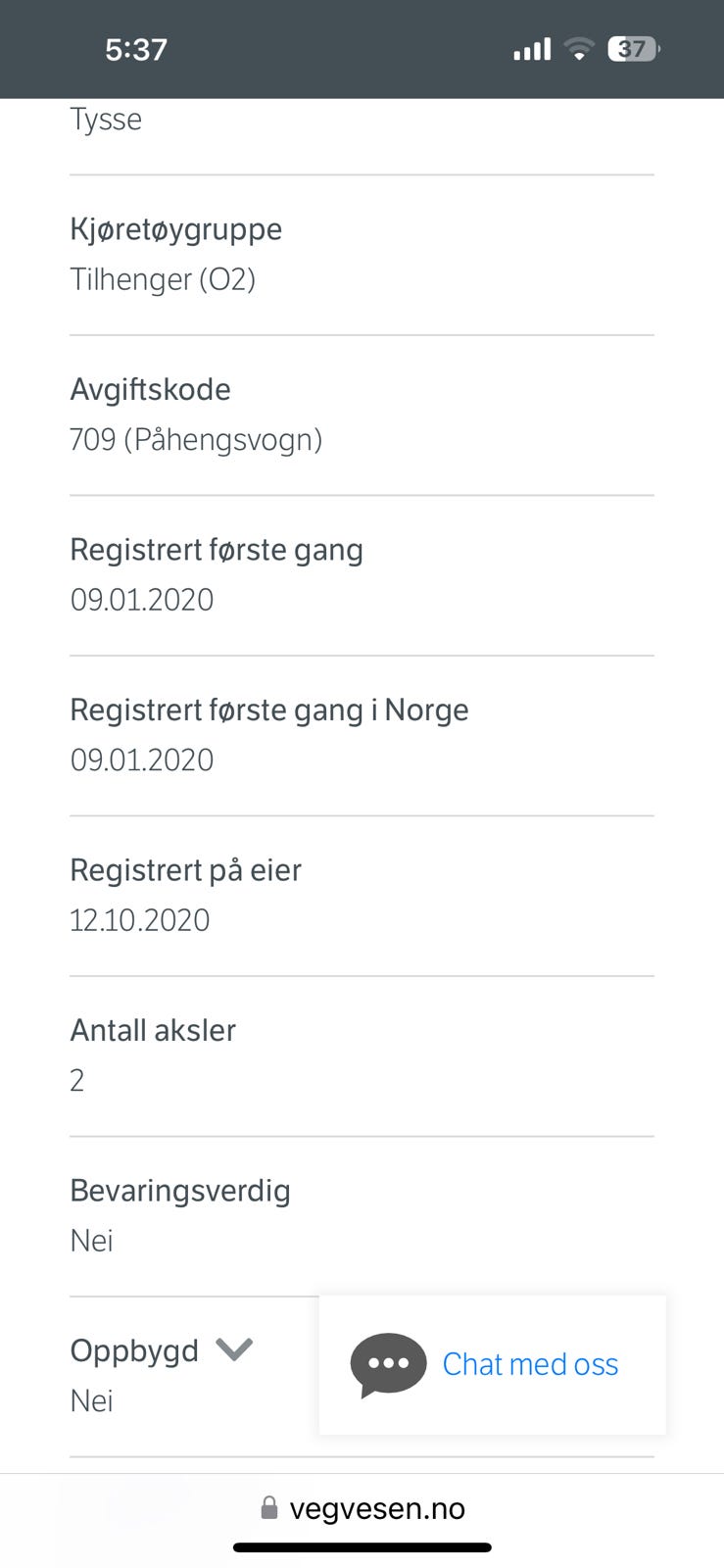Tap the Kjøretøygruppe heading
The width and height of the screenshot is (724, 1568).
[x=176, y=229]
